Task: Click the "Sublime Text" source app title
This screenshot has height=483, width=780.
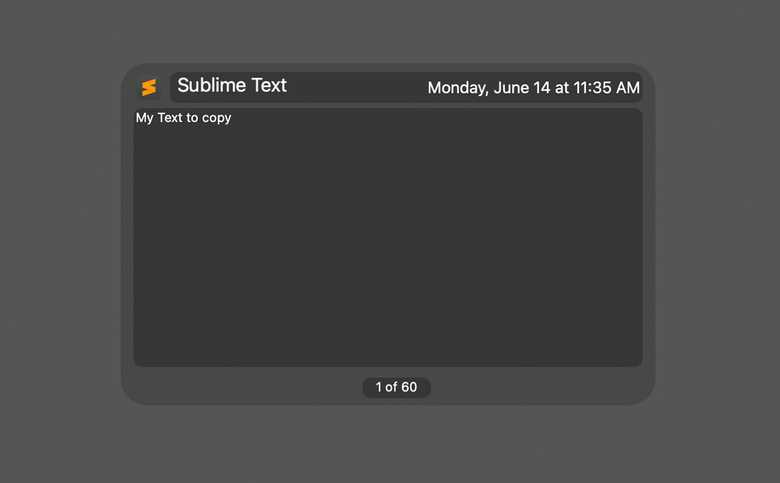Action: coord(232,86)
